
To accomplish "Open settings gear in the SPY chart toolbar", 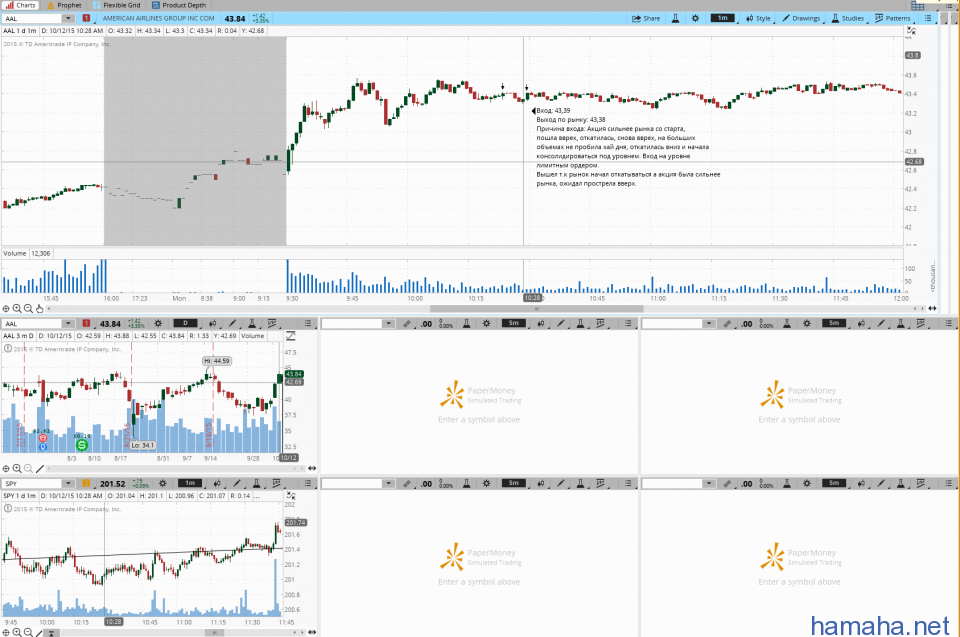I will [x=162, y=484].
